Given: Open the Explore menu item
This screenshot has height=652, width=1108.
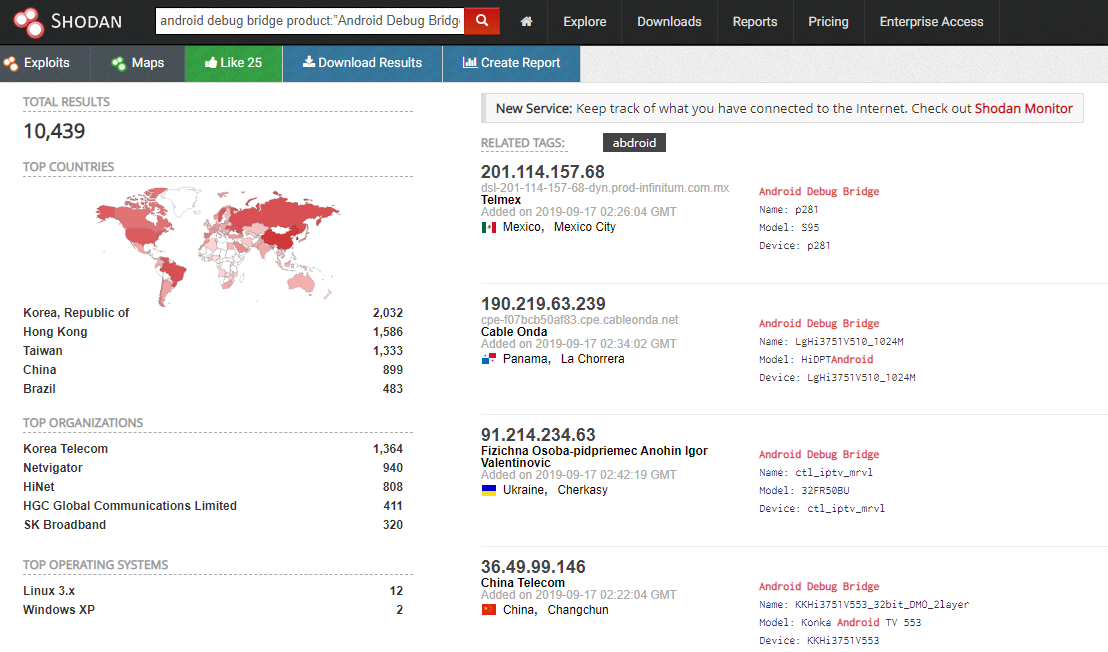Looking at the screenshot, I should (584, 22).
